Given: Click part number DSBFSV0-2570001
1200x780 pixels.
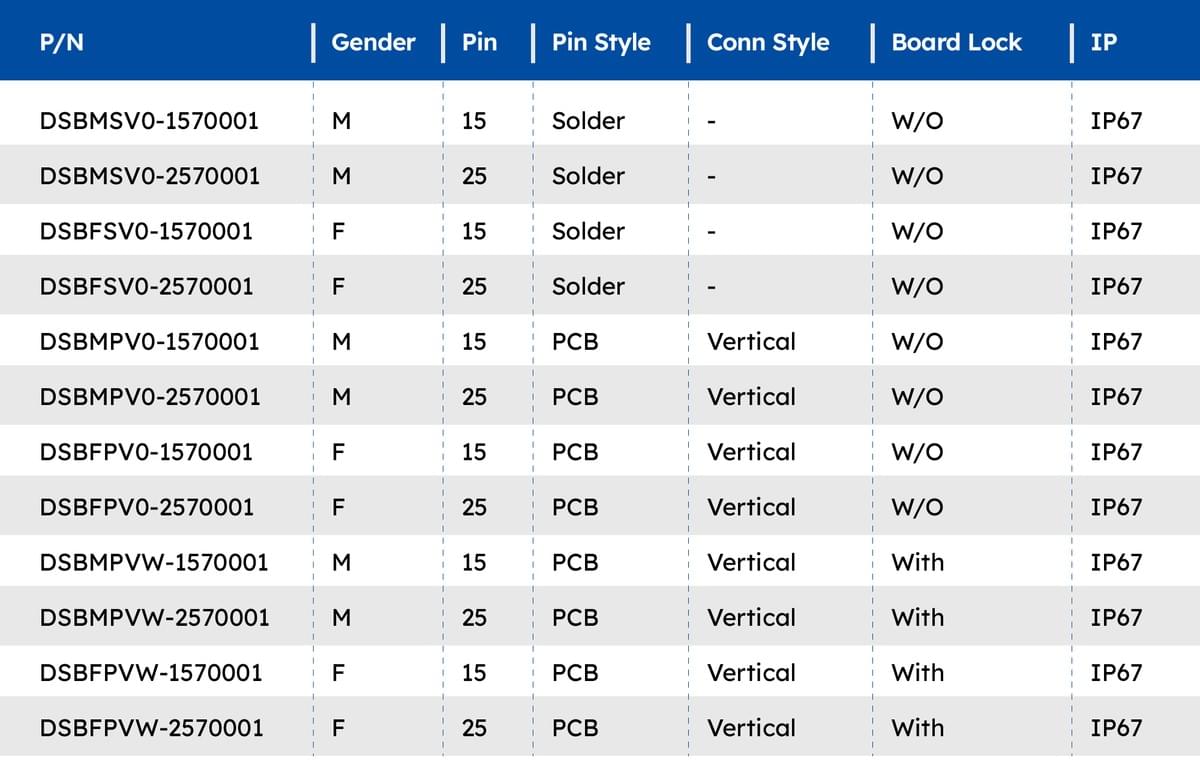Looking at the screenshot, I should (146, 286).
